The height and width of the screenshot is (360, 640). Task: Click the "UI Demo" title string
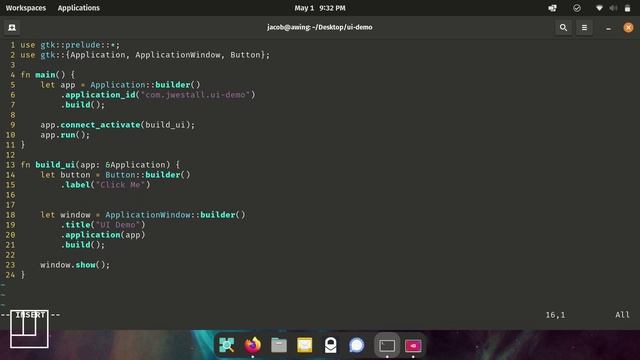(118, 225)
